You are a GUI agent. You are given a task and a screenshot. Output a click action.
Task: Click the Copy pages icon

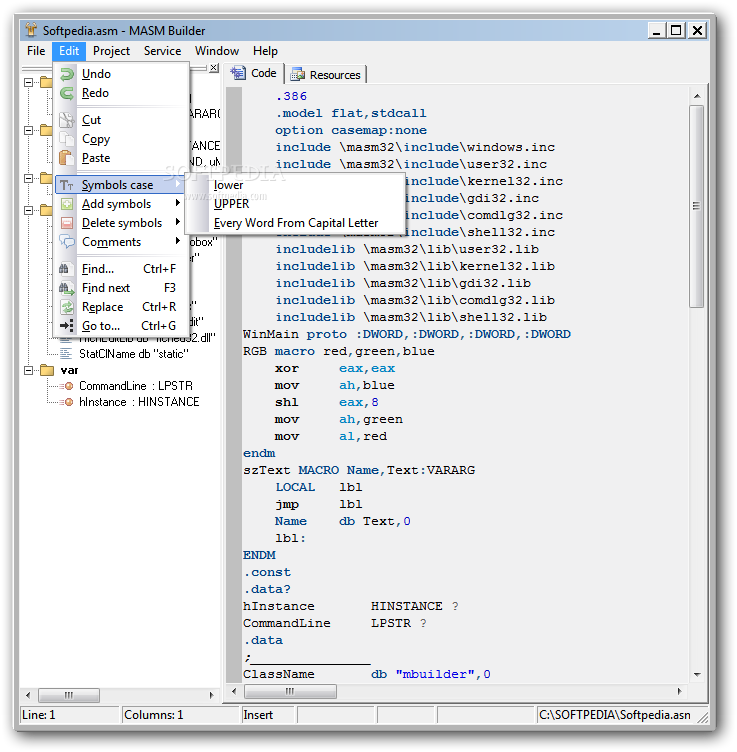67,139
